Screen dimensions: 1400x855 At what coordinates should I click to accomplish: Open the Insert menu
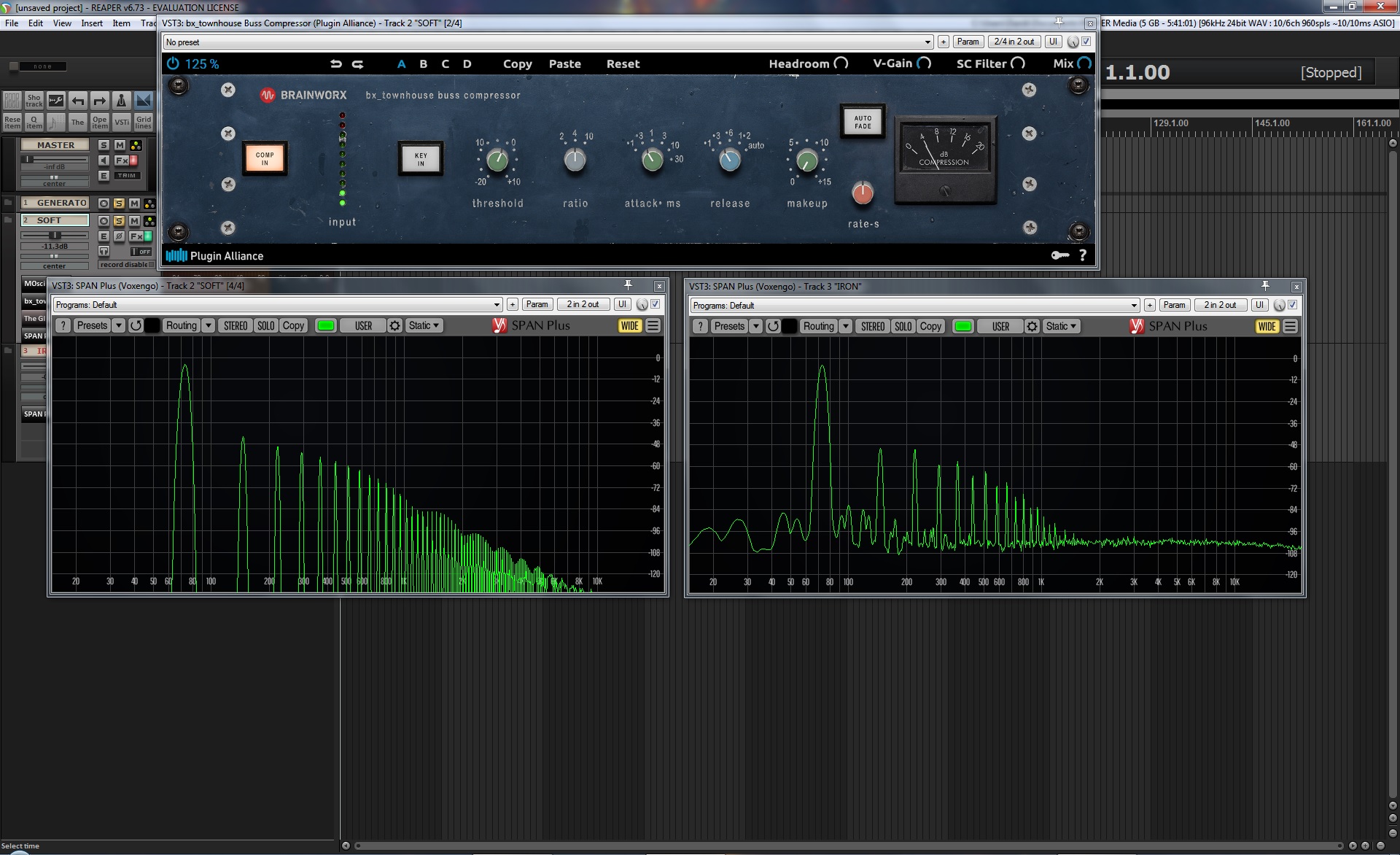click(x=92, y=23)
